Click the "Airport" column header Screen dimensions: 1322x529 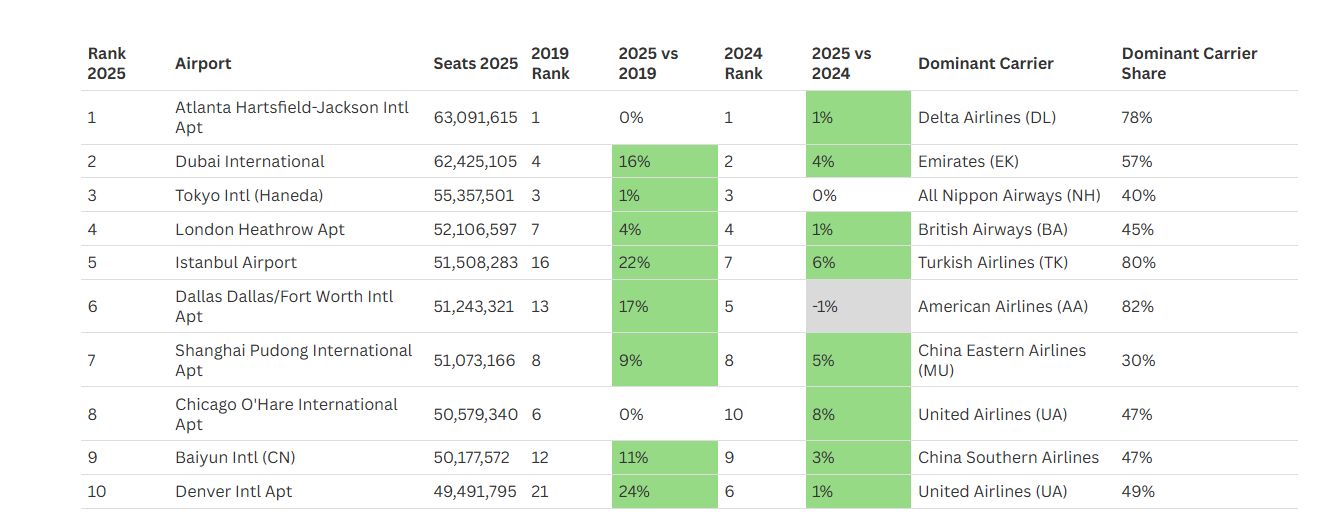pyautogui.click(x=203, y=63)
